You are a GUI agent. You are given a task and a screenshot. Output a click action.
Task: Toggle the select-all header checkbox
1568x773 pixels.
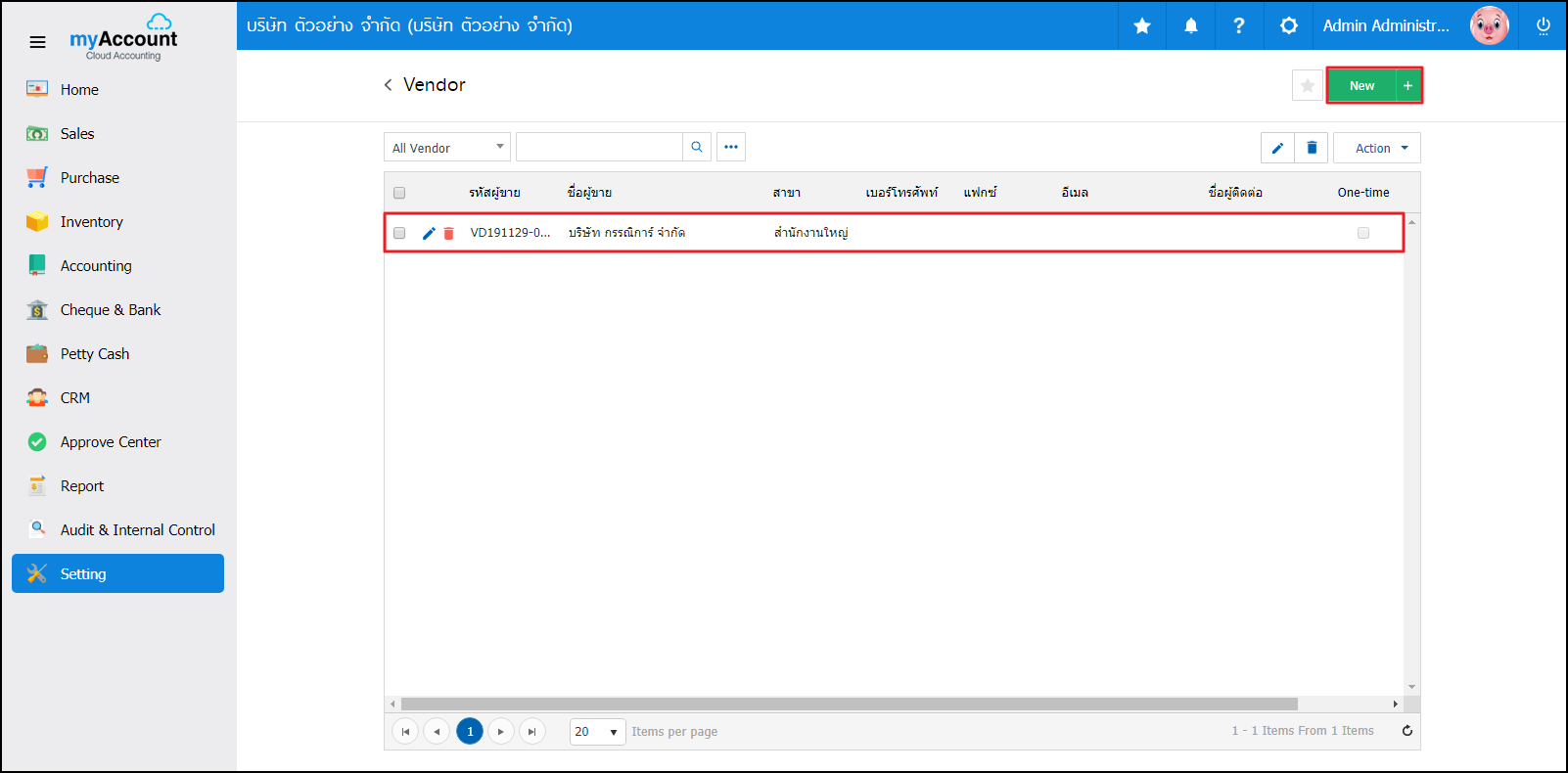[x=399, y=193]
